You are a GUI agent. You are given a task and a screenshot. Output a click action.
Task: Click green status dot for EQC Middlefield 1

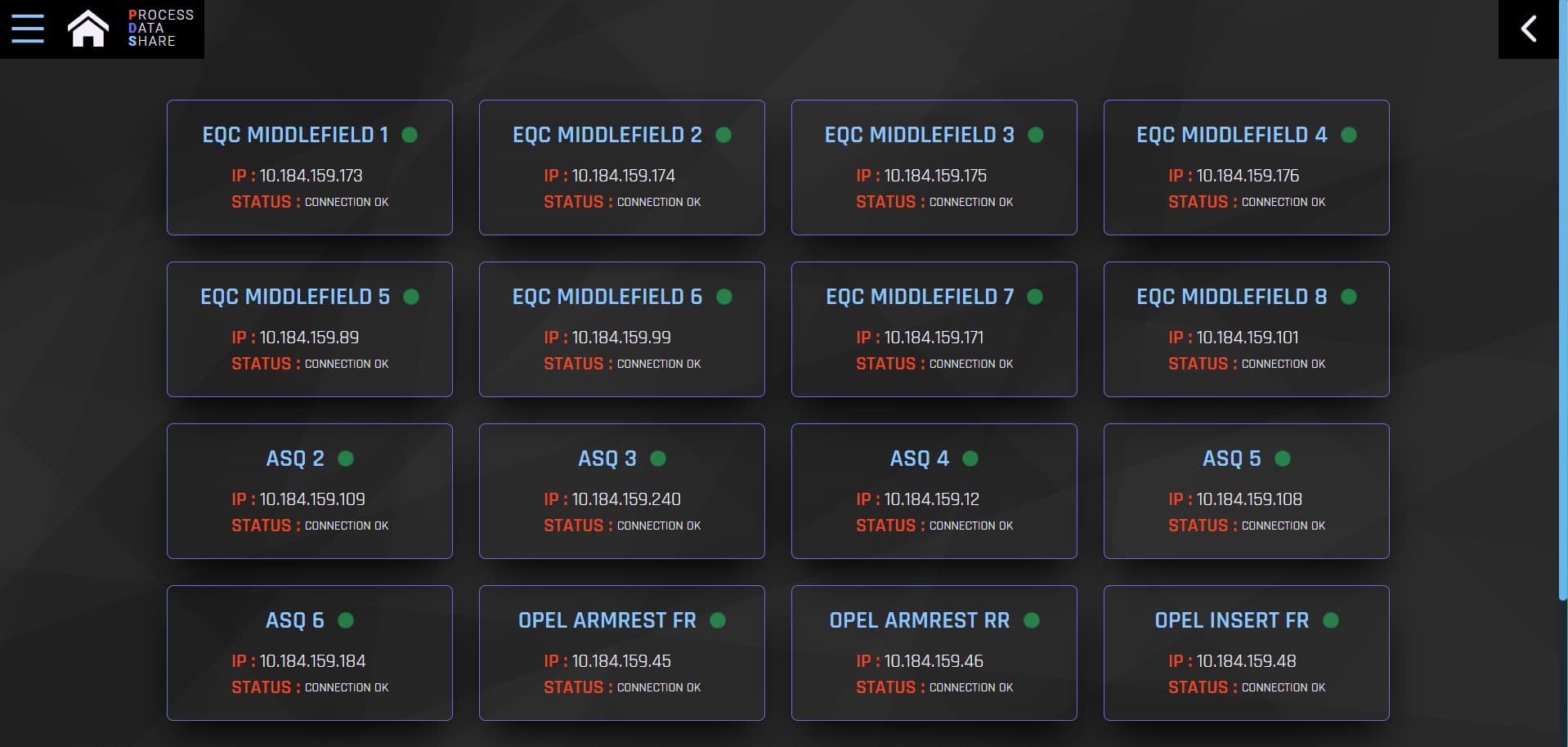pos(410,135)
